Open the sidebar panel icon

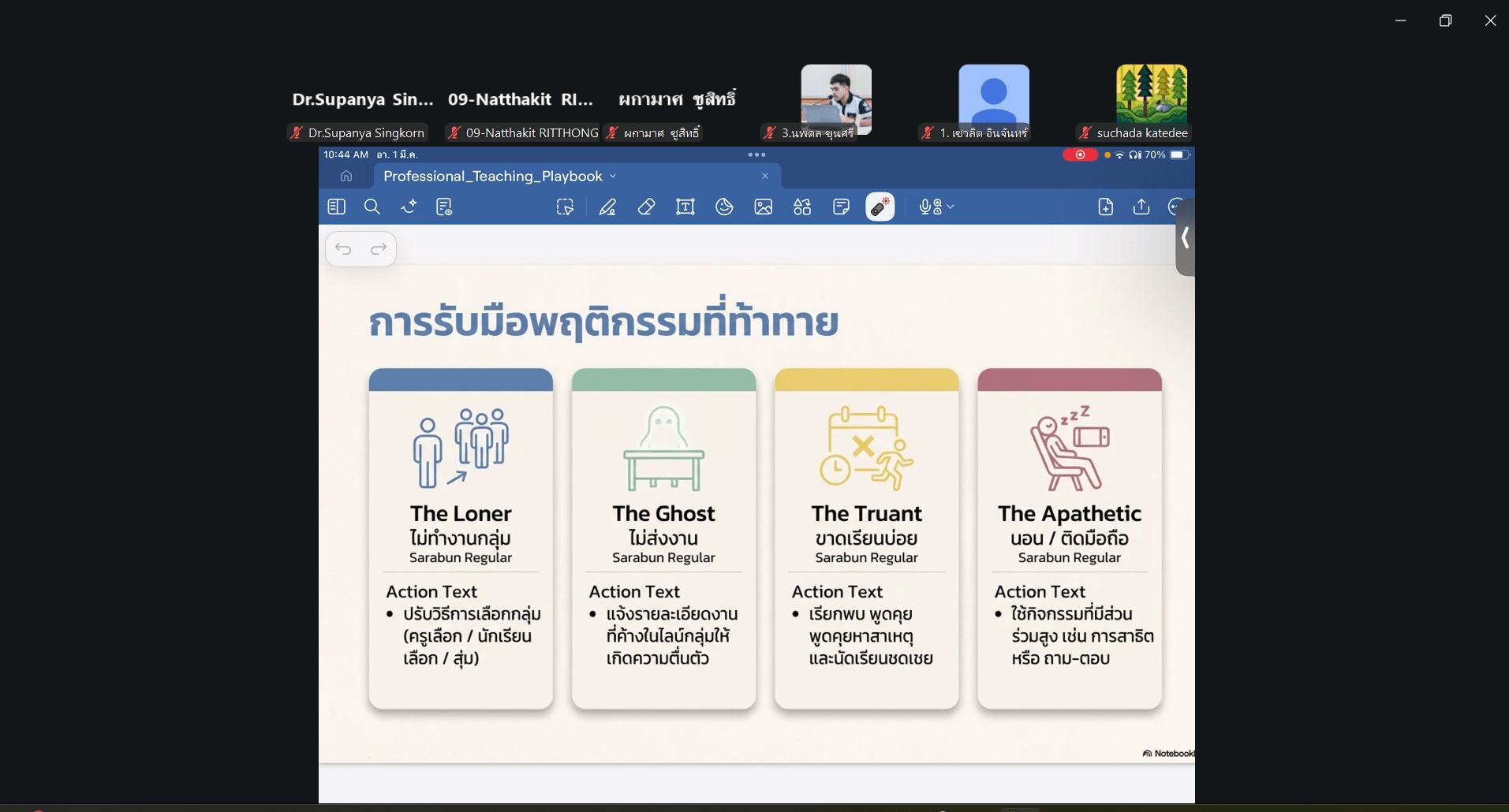(x=337, y=207)
